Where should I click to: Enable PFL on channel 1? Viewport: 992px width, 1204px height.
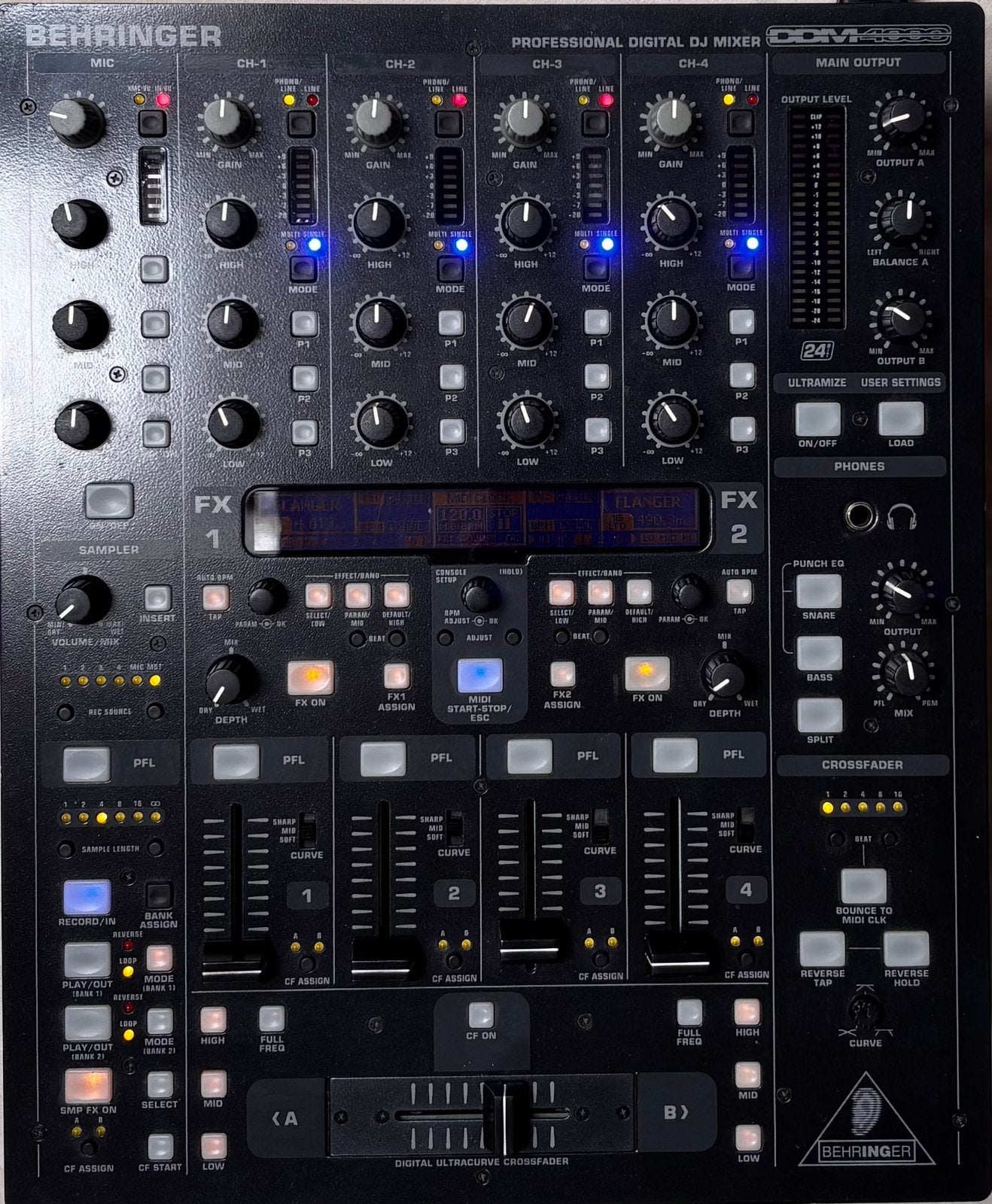pos(236,762)
